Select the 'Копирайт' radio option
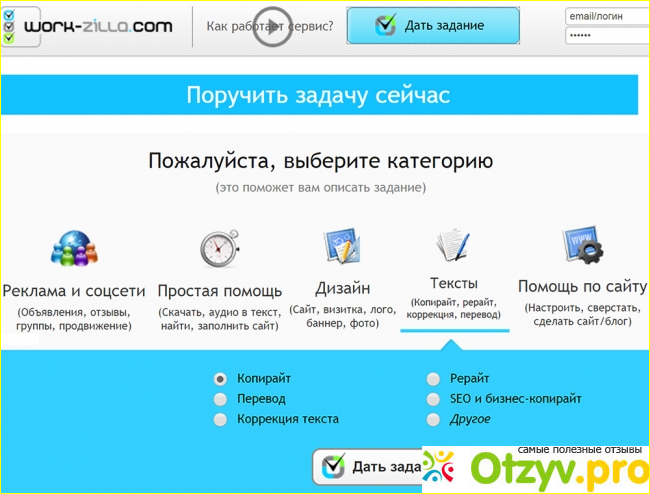 [220, 379]
